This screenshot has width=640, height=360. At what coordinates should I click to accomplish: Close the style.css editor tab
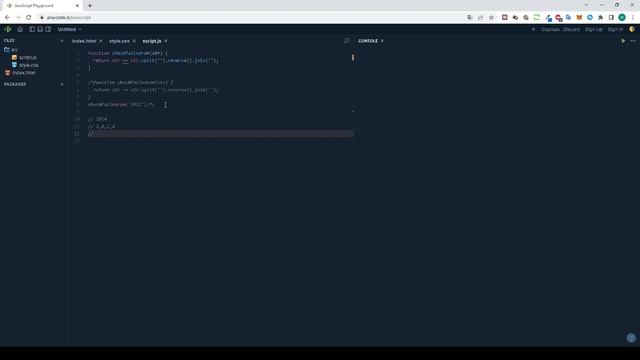tap(134, 41)
